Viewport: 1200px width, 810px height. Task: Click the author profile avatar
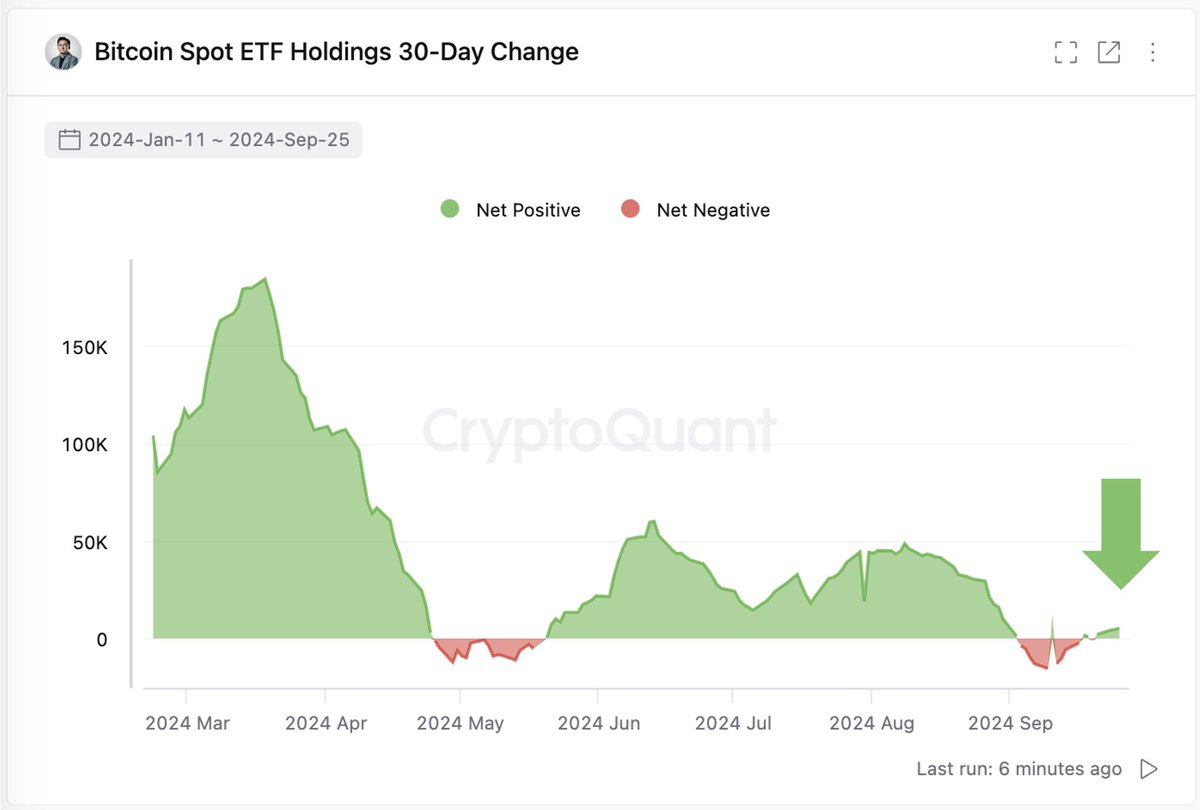(63, 52)
